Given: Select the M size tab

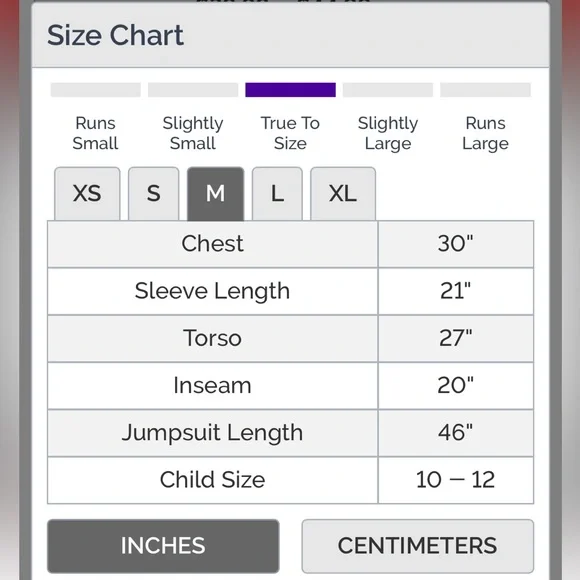Looking at the screenshot, I should click(x=215, y=194).
